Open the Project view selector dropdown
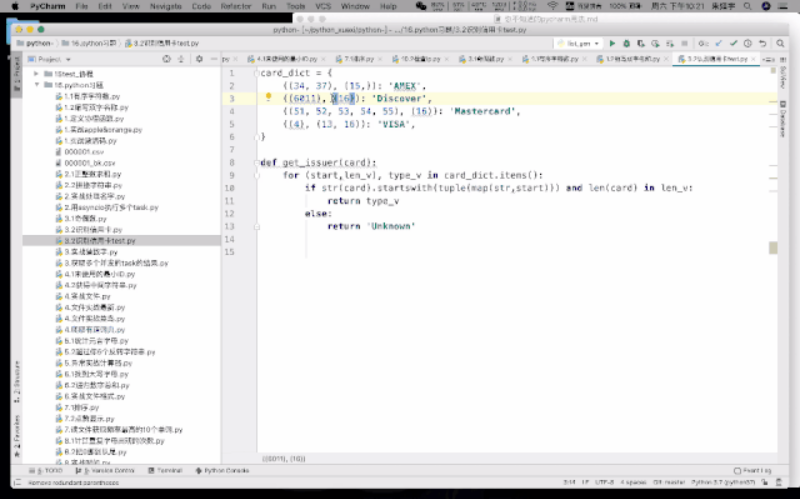 tap(49, 59)
